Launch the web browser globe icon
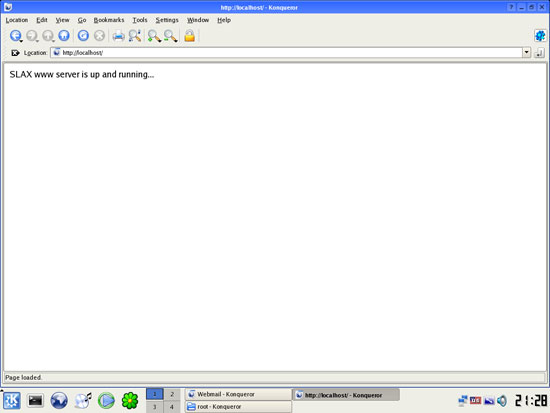 point(59,400)
